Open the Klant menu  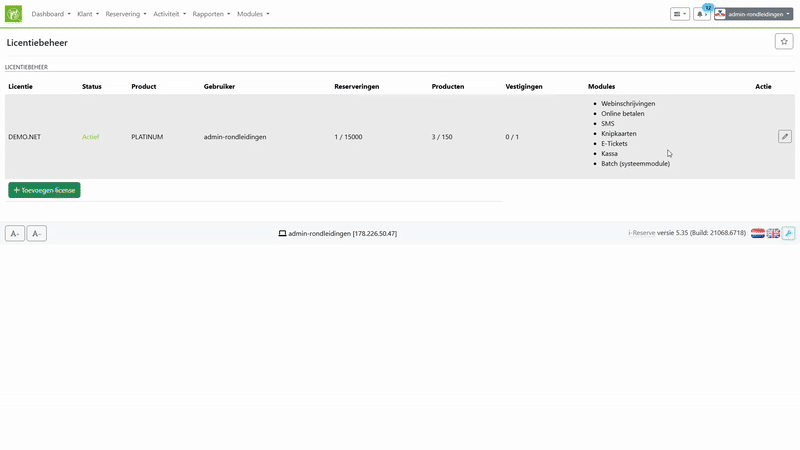coord(88,14)
